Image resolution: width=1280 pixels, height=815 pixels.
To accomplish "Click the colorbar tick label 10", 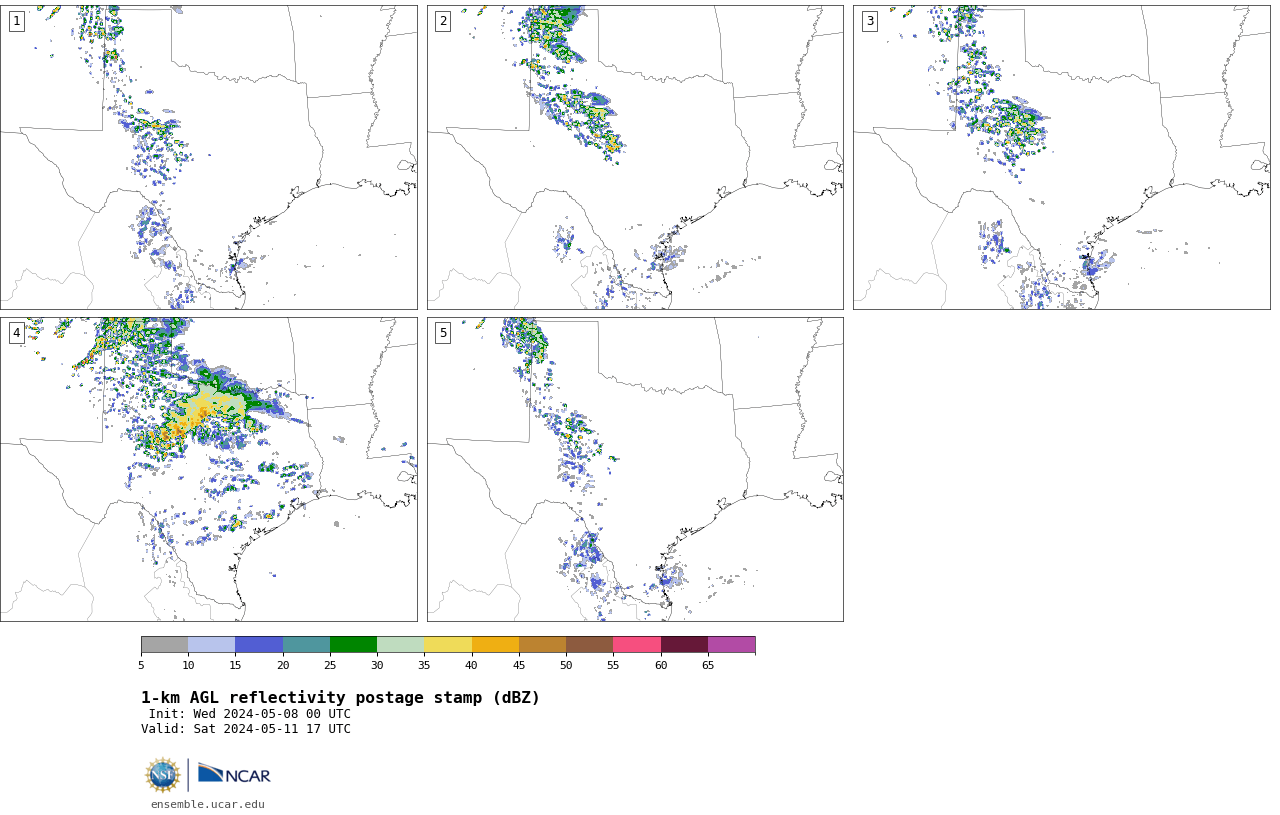I will (188, 665).
